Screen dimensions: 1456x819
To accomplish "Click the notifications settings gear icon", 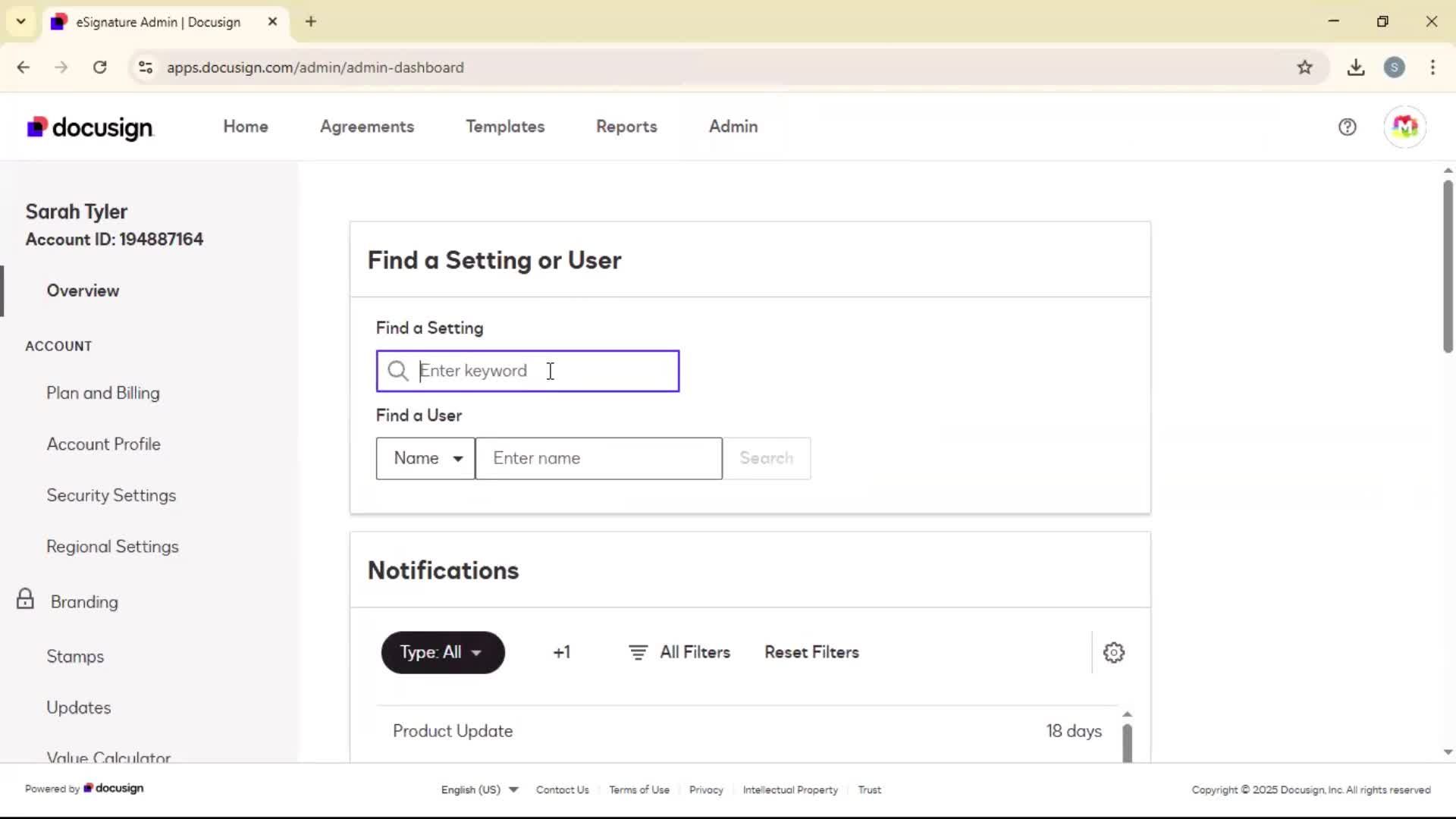I will click(x=1113, y=652).
